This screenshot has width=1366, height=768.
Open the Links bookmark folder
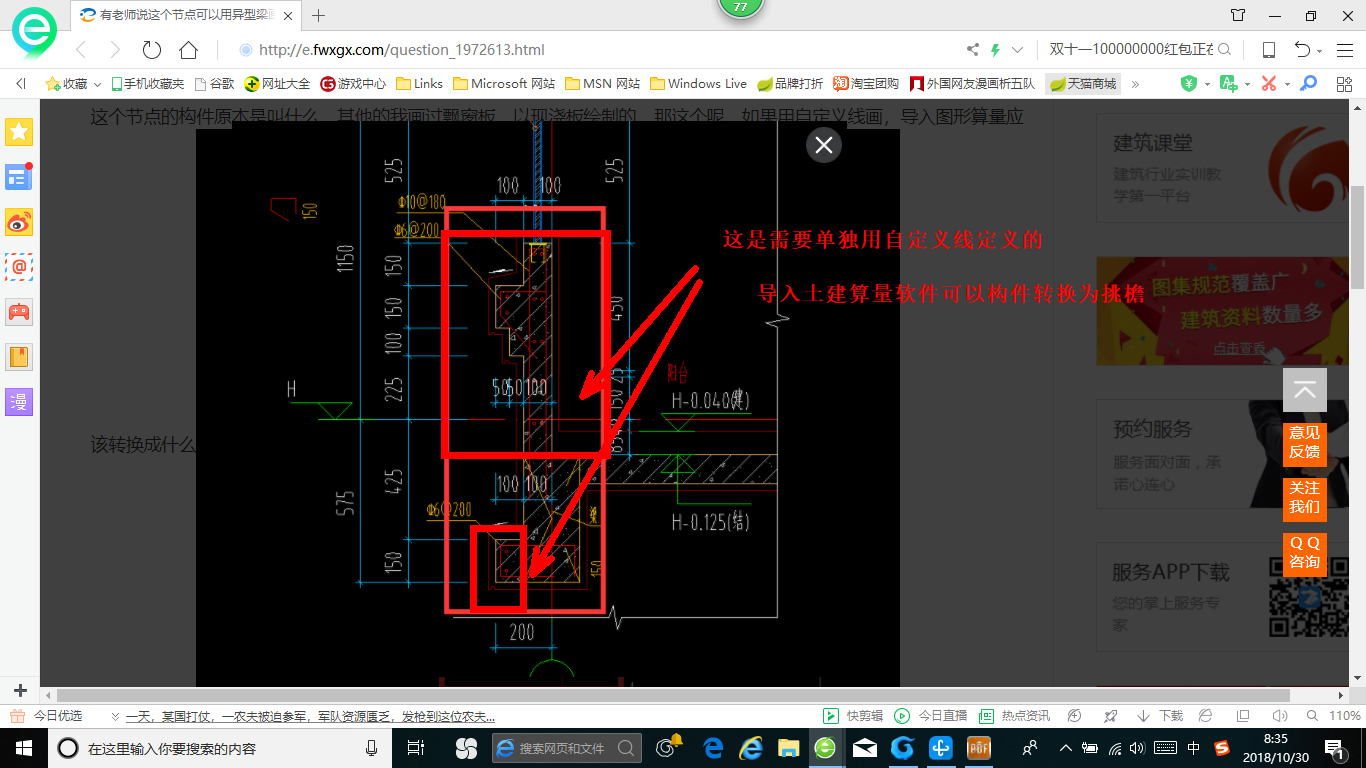click(419, 84)
